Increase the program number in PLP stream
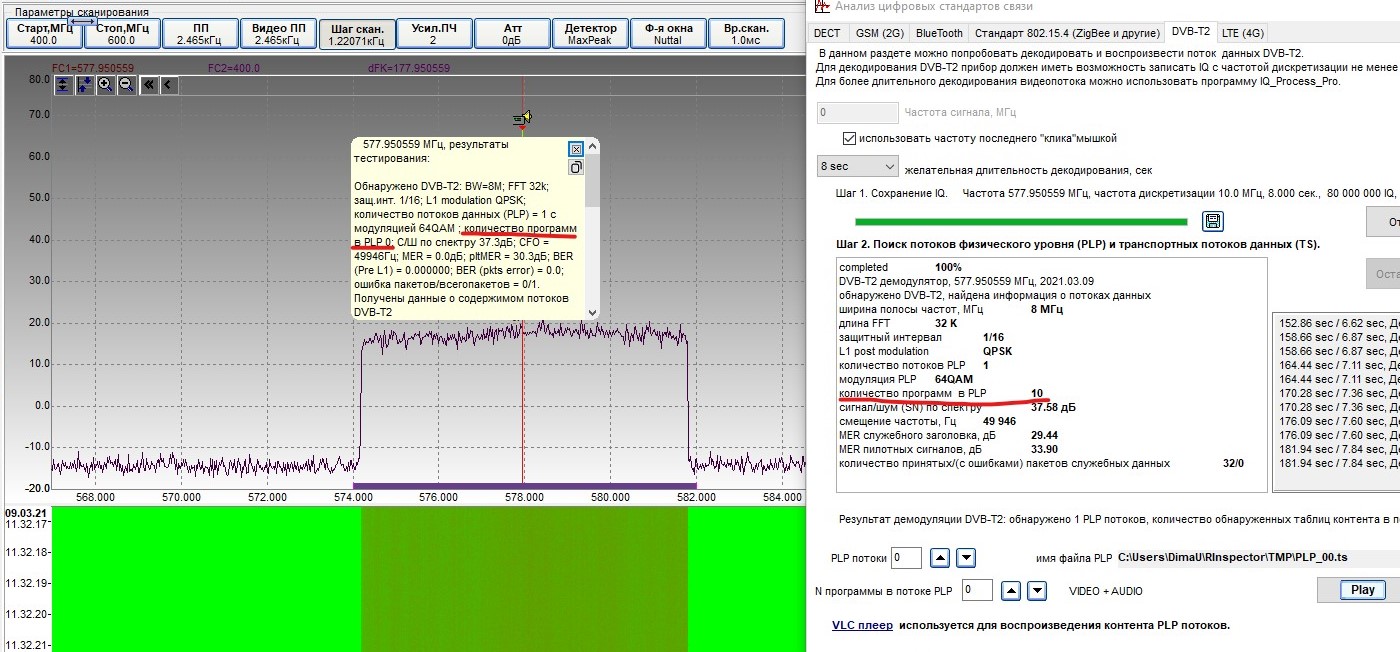The height and width of the screenshot is (652, 1400). [1011, 591]
